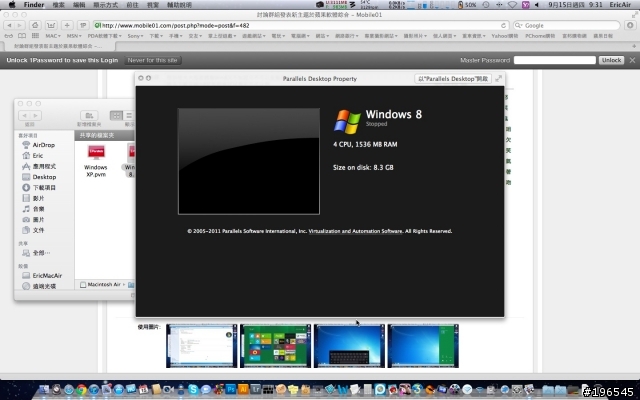Select 音樂 in Finder sidebar
640x400 pixels.
33,209
